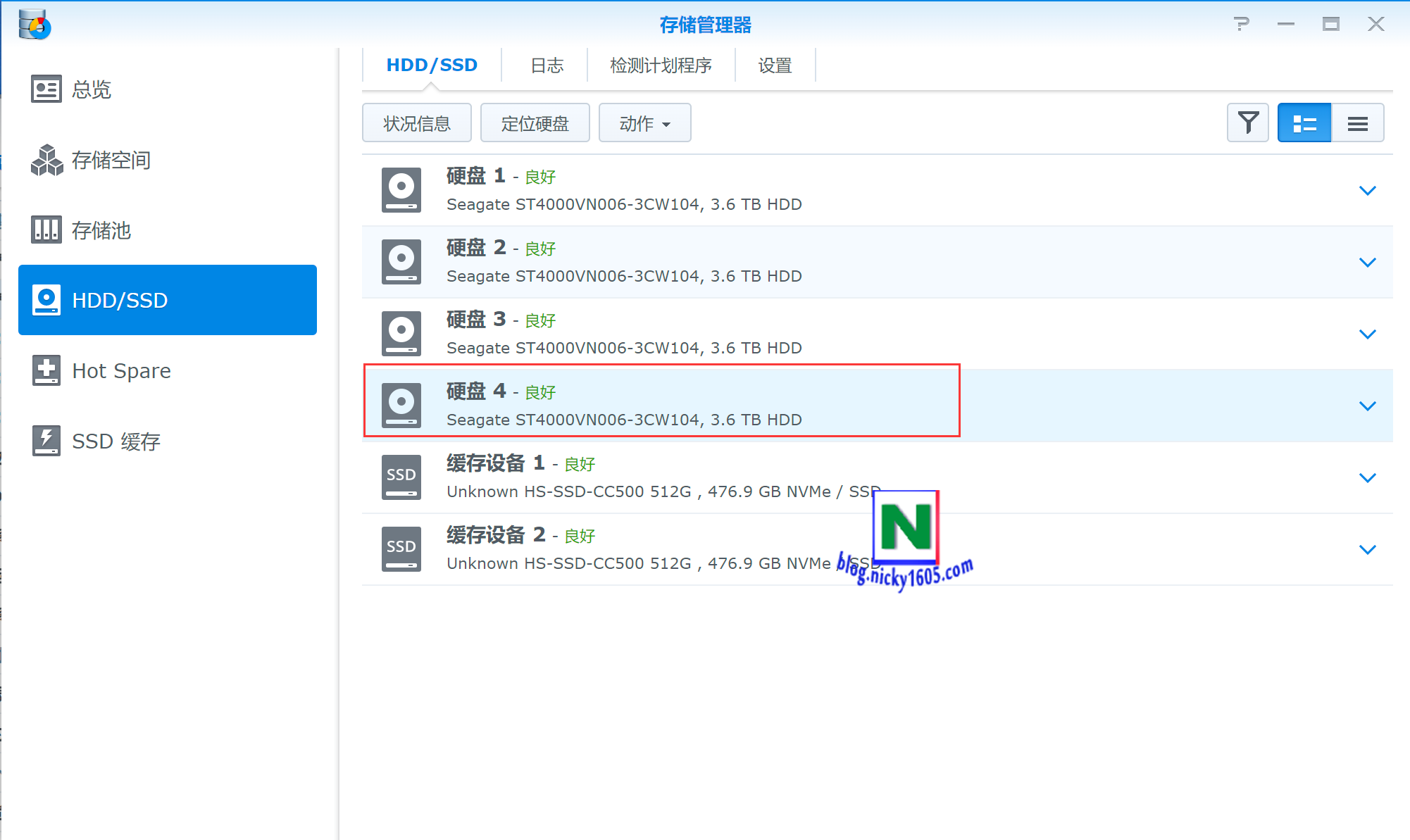The width and height of the screenshot is (1410, 840).
Task: Go to Hot Spare in sidebar
Action: click(168, 370)
